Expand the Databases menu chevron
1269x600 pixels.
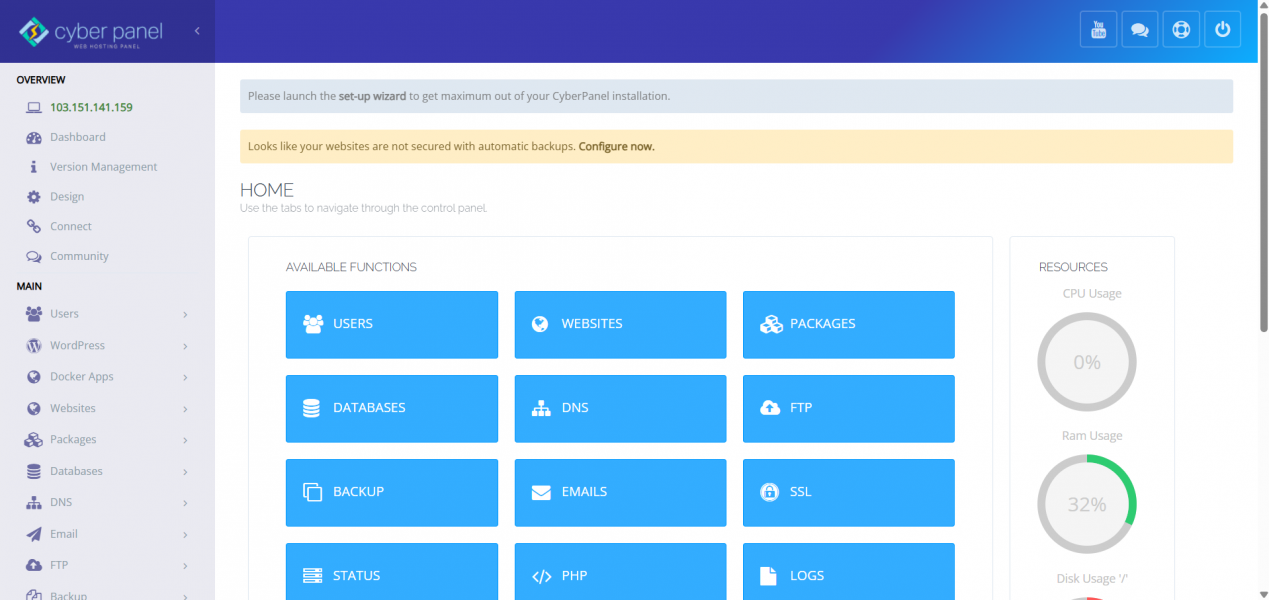point(186,471)
